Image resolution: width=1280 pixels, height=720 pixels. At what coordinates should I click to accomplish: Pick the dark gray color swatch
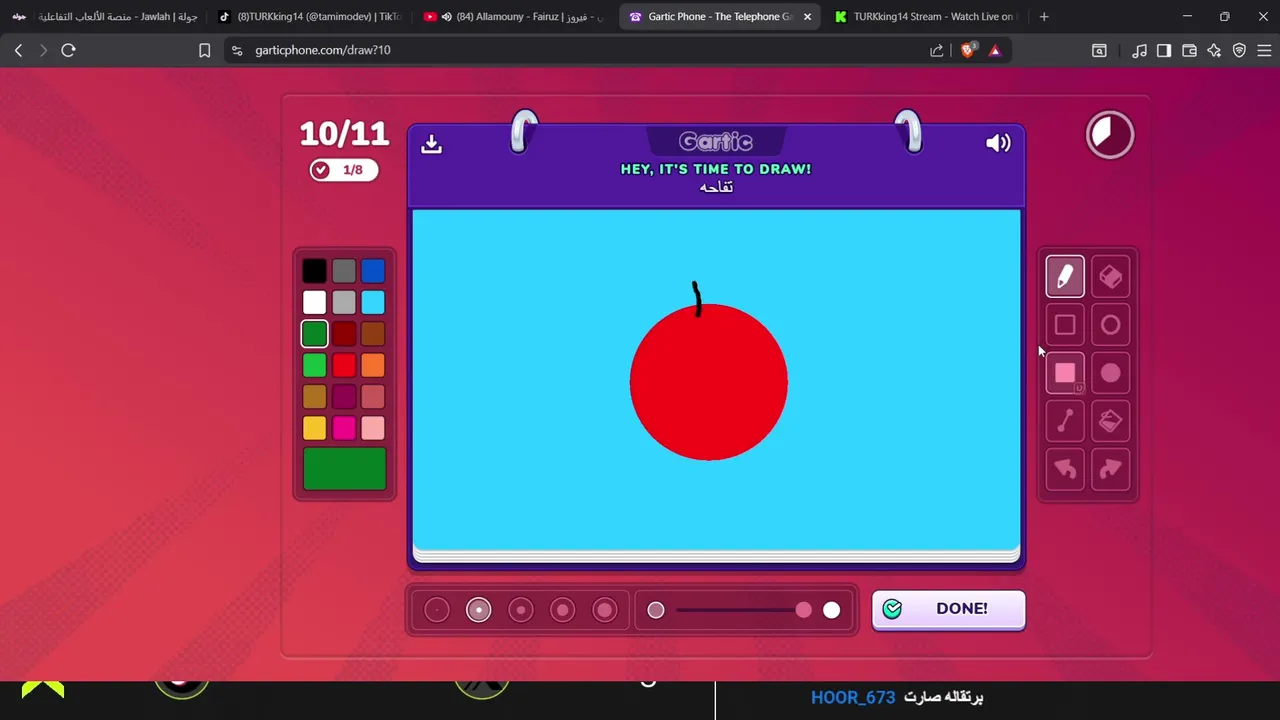[x=344, y=271]
